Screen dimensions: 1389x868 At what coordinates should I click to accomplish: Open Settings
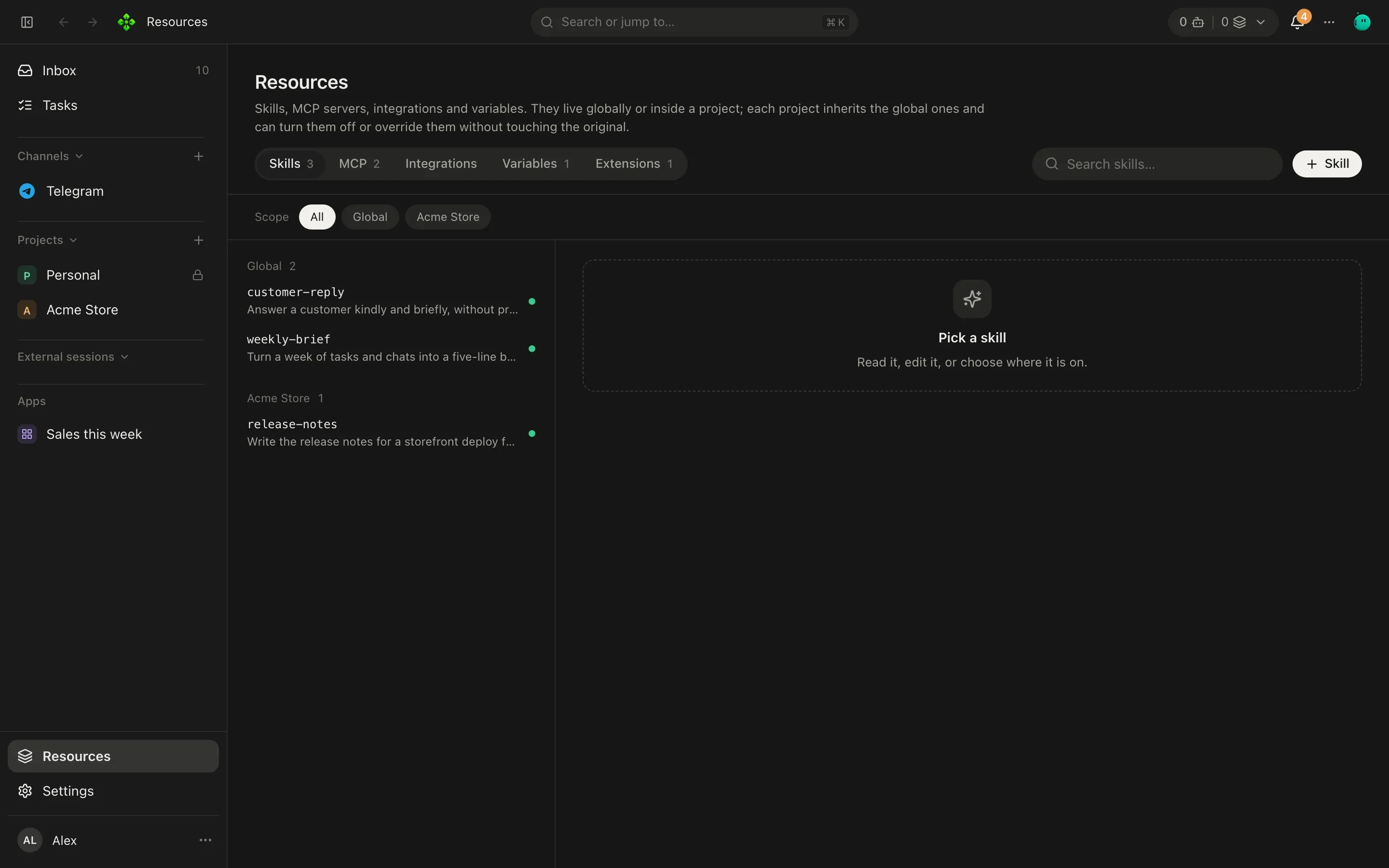coord(113,790)
